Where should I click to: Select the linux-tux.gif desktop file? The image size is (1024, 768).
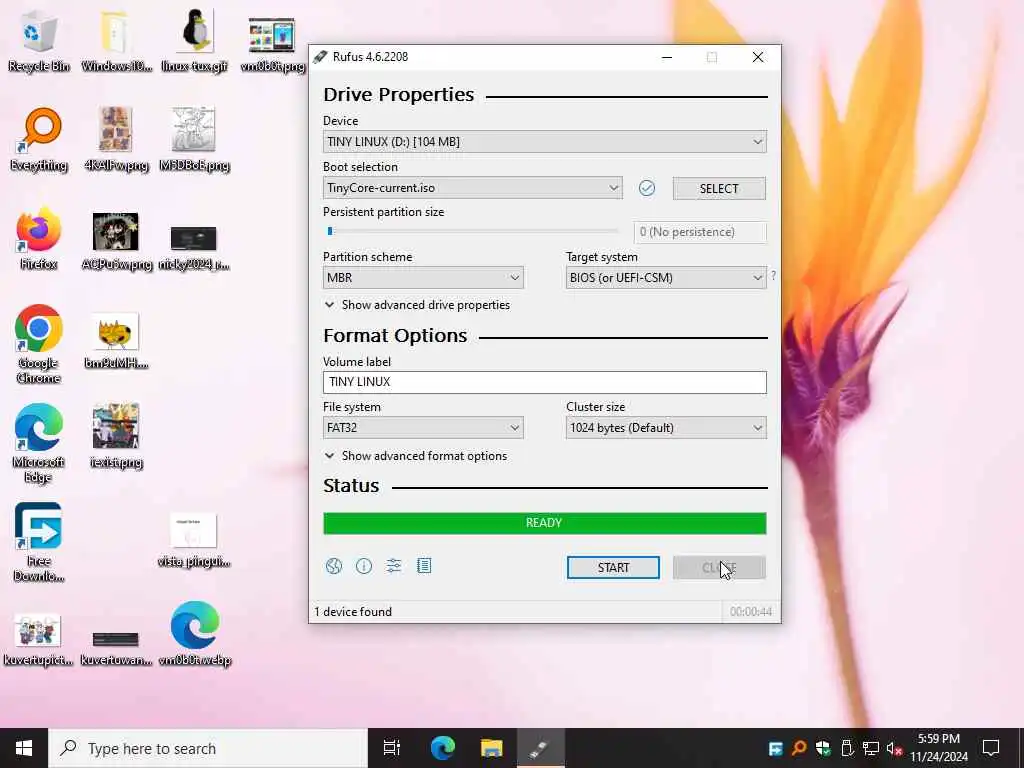(x=194, y=40)
